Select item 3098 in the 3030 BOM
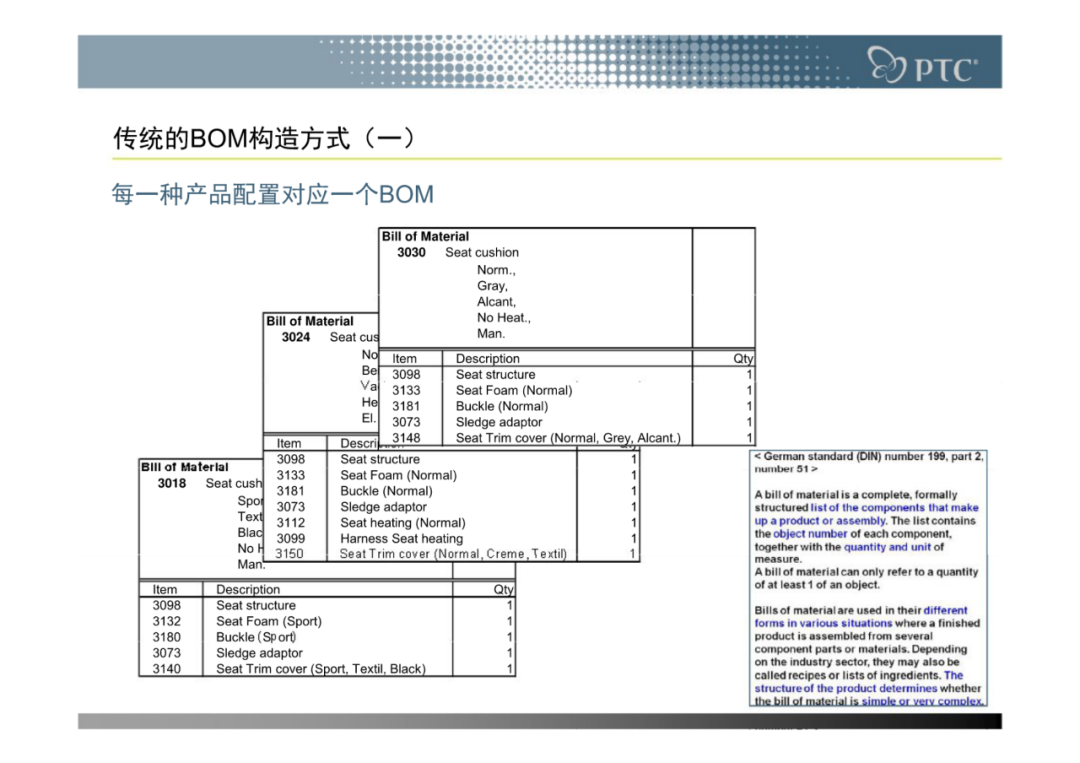The width and height of the screenshot is (1080, 763). point(406,374)
